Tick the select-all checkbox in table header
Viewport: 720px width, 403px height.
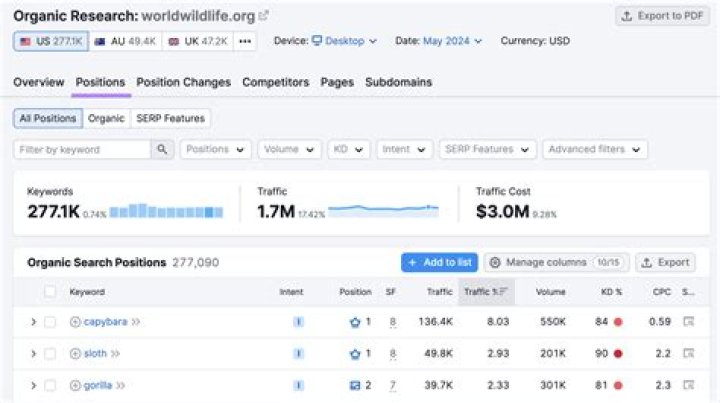[x=50, y=292]
